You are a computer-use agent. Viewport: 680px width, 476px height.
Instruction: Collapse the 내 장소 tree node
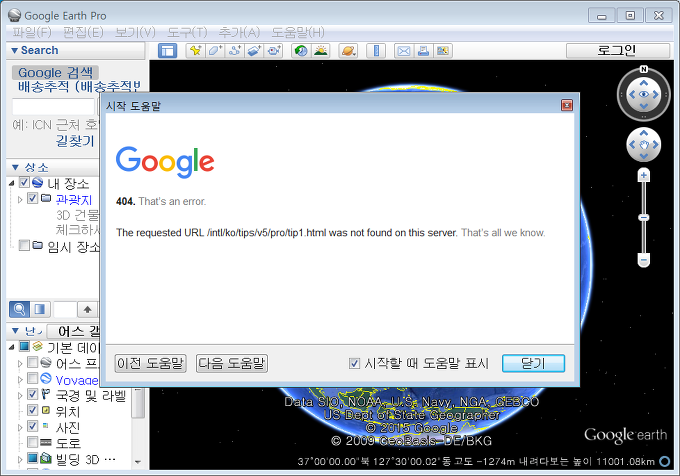pos(12,183)
